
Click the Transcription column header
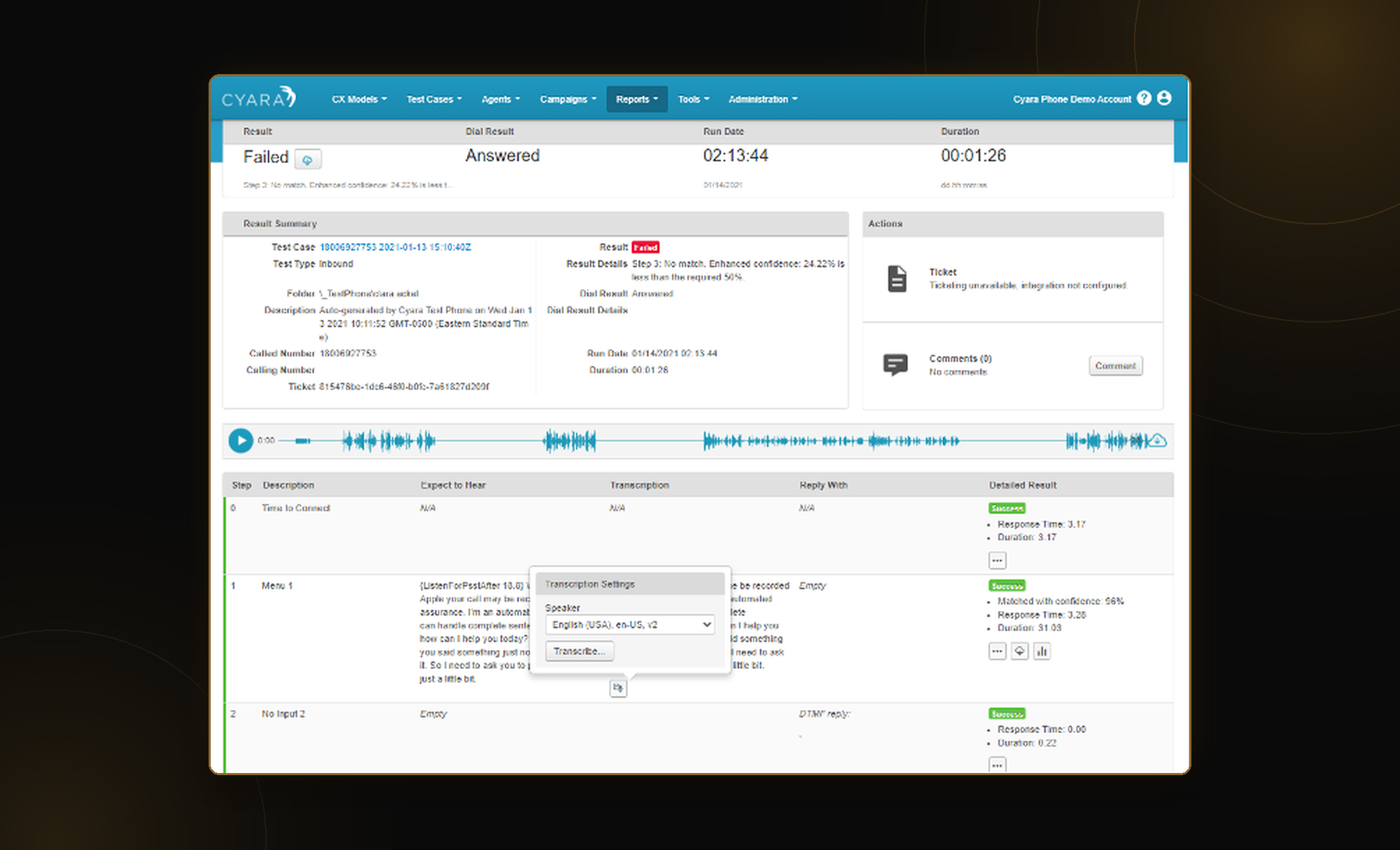point(639,485)
